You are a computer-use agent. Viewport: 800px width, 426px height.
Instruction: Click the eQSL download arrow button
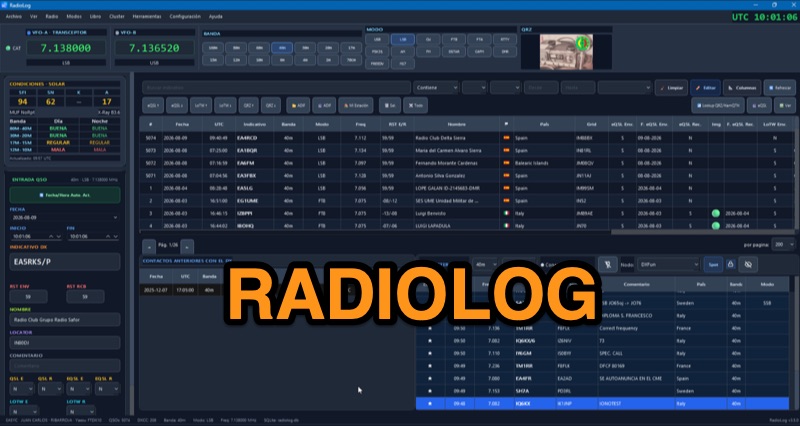tap(177, 106)
